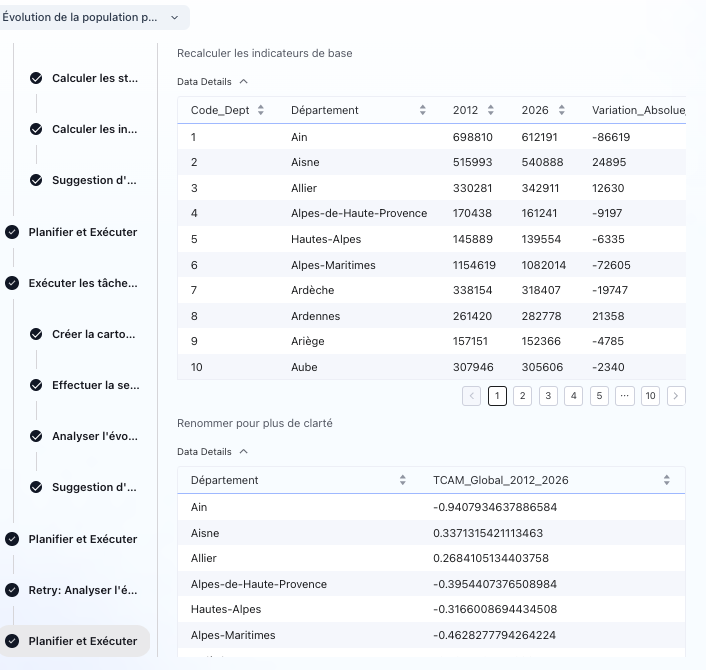Sort TCAM_Global_2012_2026 column values
Viewport: 706px width, 670px height.
coord(666,480)
